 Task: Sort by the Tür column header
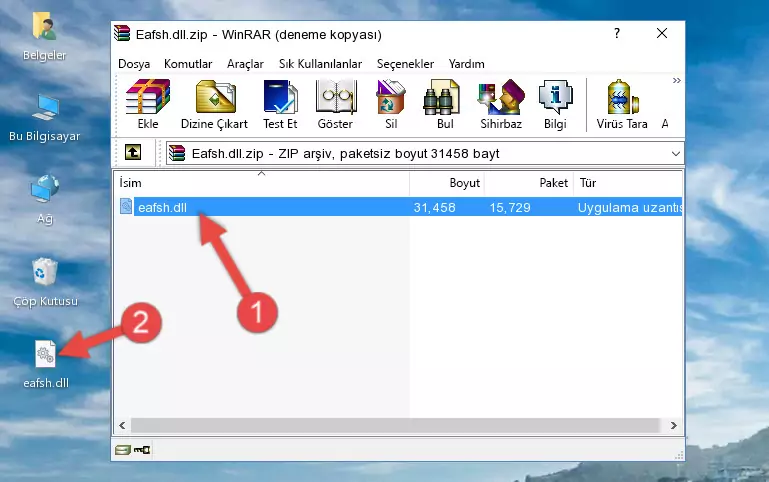pos(628,183)
